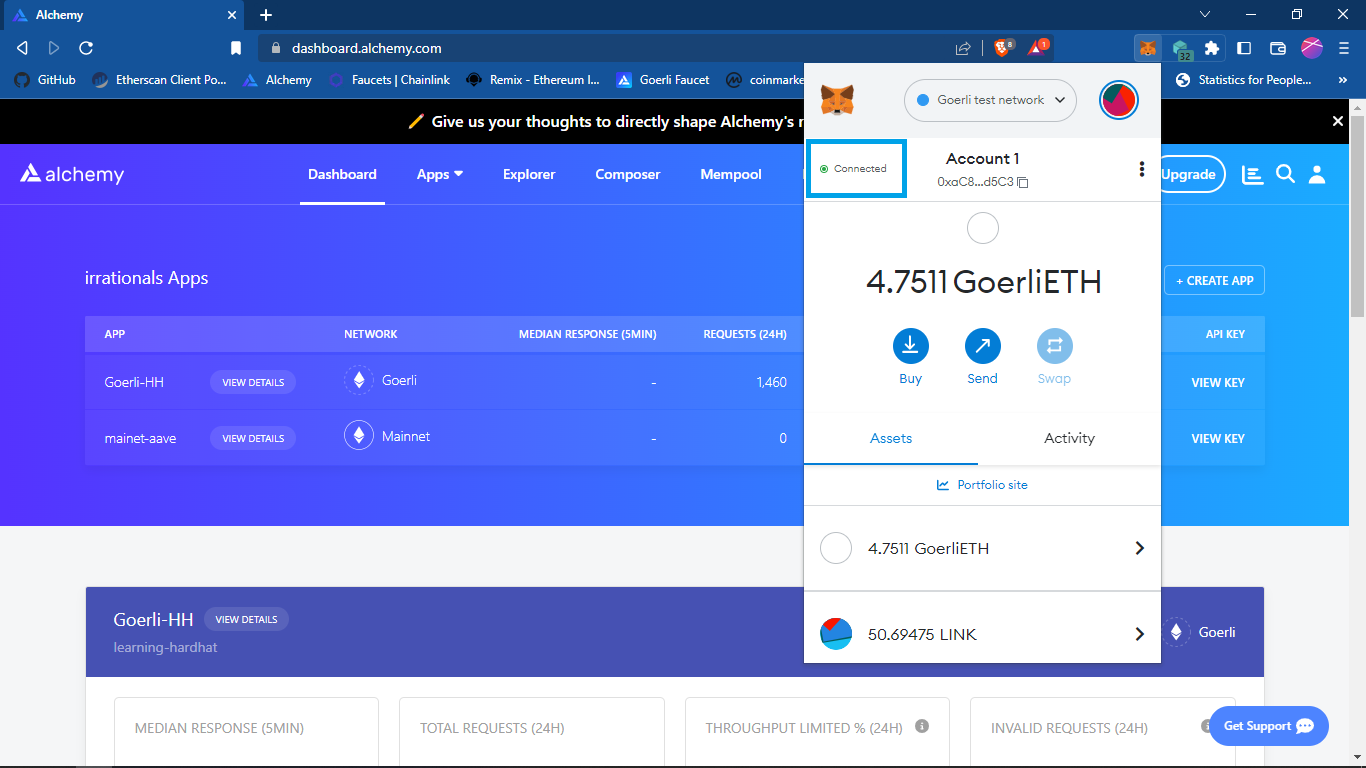This screenshot has width=1366, height=768.
Task: Open the browser hamburger menu
Action: click(1343, 48)
